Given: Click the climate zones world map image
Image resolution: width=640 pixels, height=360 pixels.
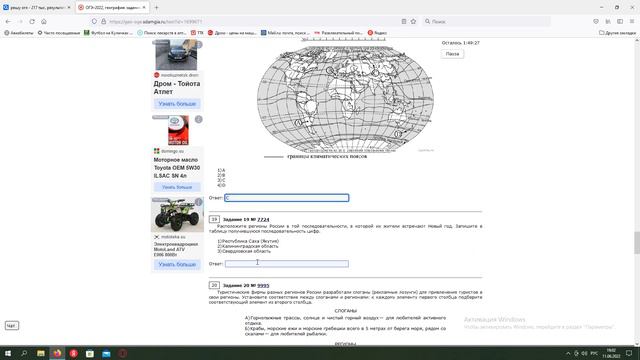Looking at the screenshot, I should click(345, 98).
